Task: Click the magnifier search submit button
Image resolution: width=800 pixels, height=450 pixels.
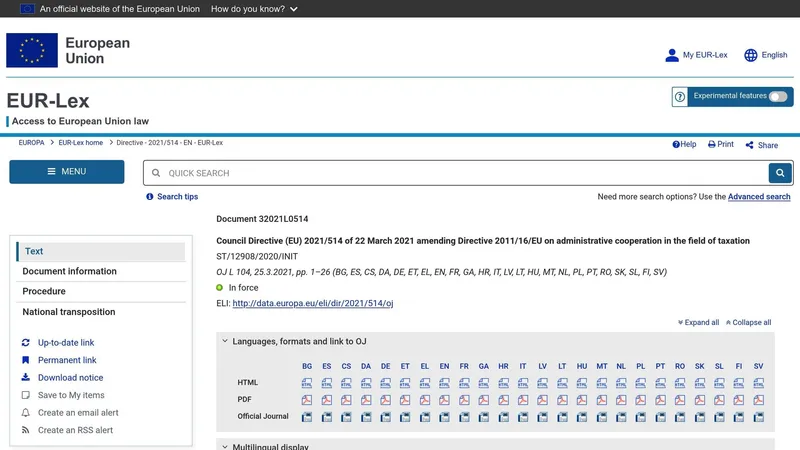Action: (x=780, y=173)
